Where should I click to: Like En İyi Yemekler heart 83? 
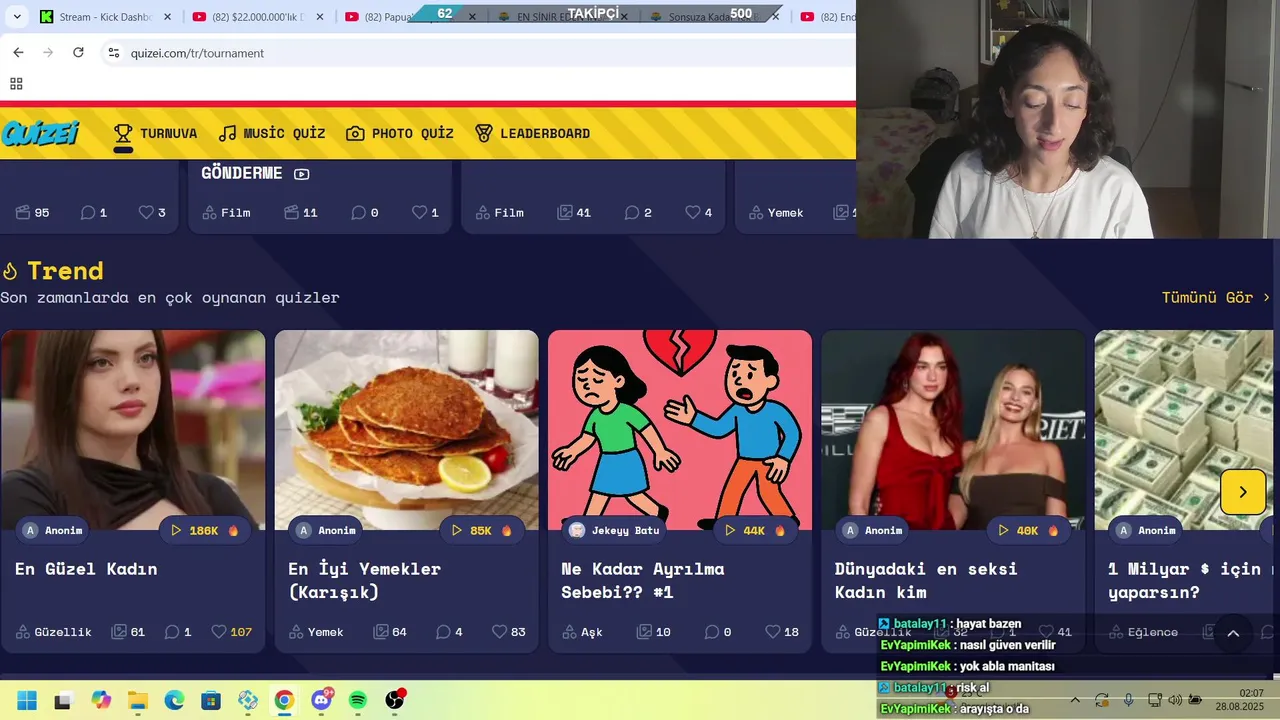point(509,632)
